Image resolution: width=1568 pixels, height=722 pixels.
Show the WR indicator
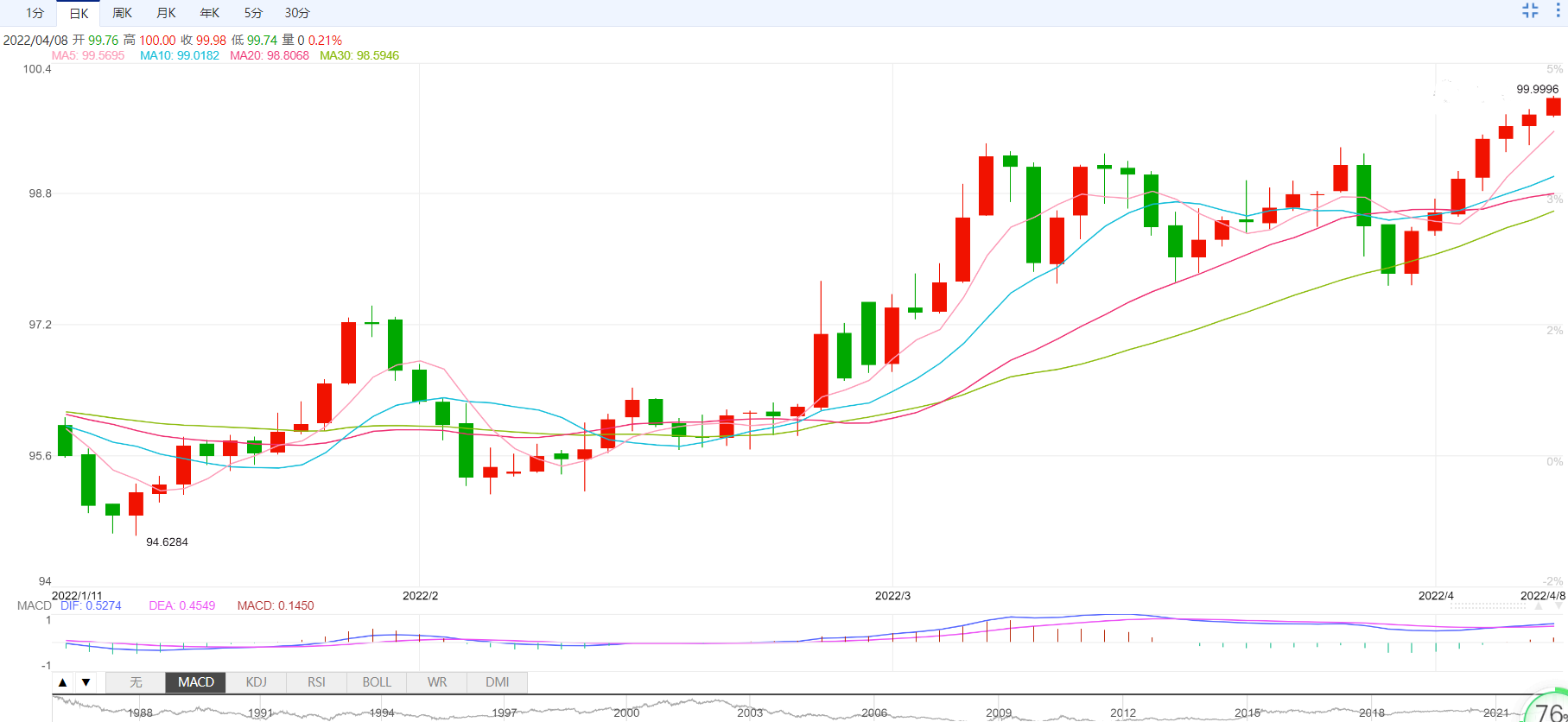[437, 682]
